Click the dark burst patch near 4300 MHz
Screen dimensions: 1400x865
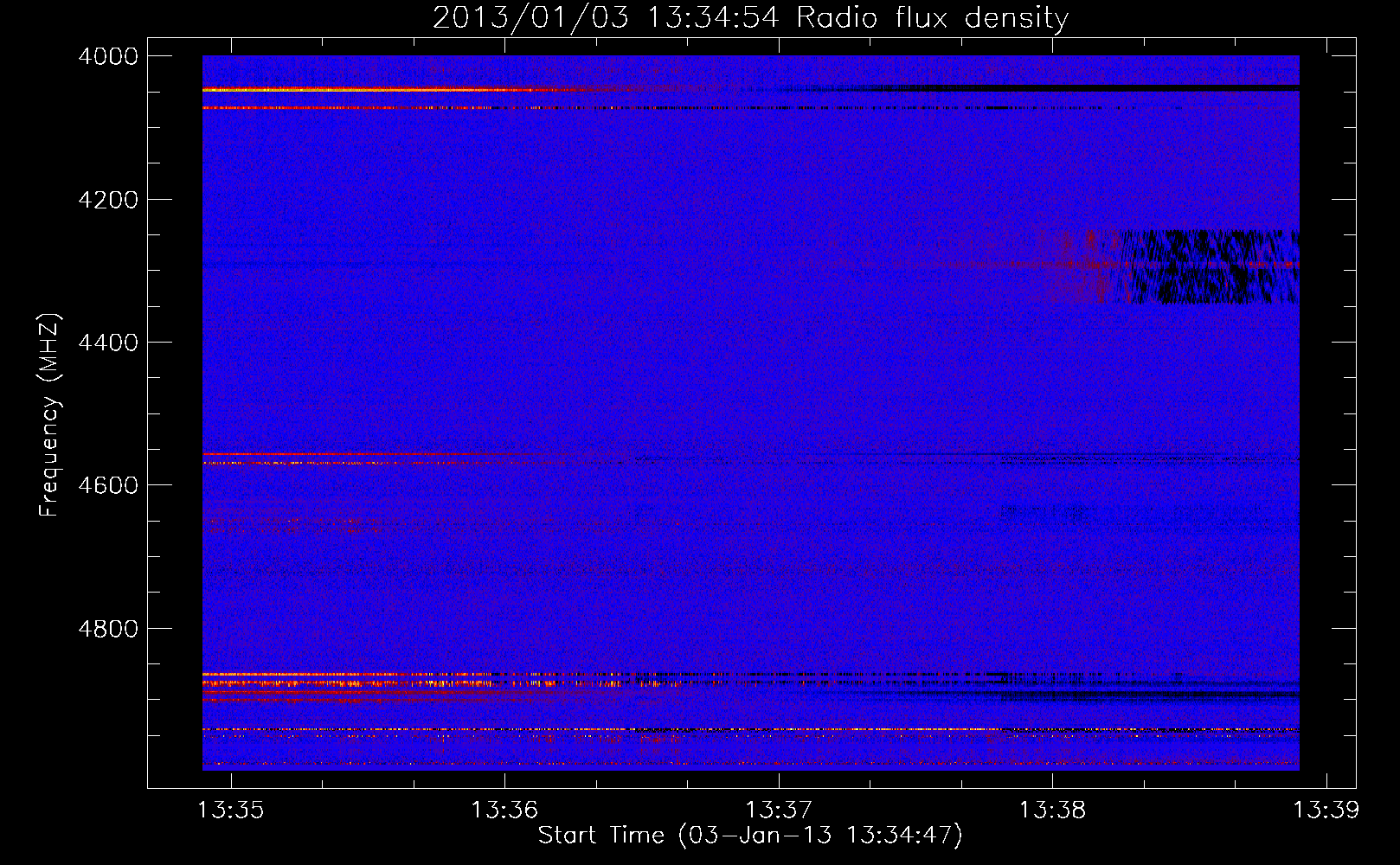coord(1211,266)
